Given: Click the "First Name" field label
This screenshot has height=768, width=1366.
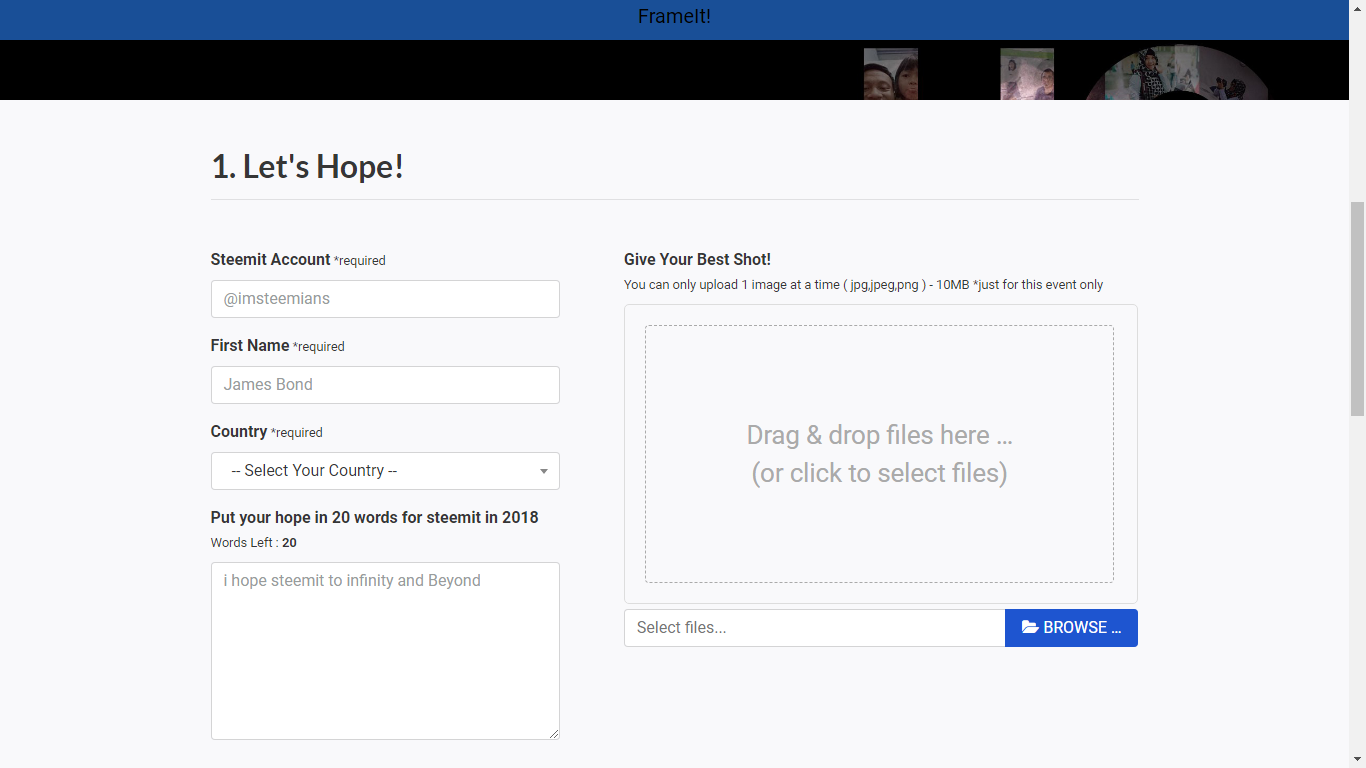Looking at the screenshot, I should pos(250,345).
